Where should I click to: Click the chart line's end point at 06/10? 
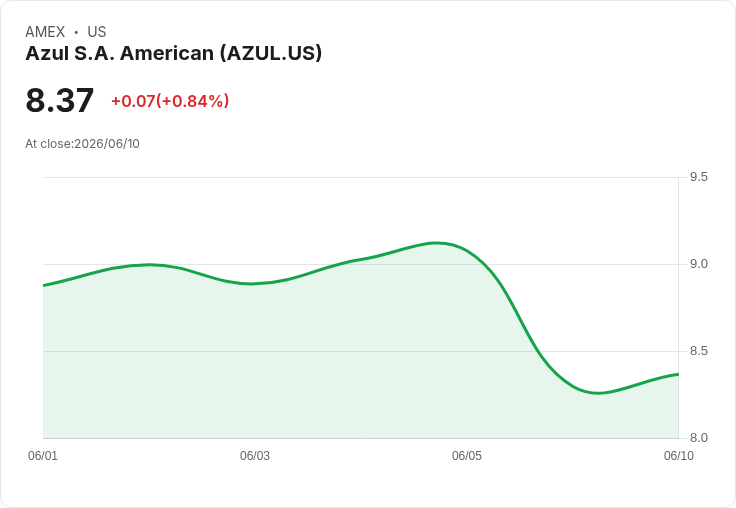(678, 374)
